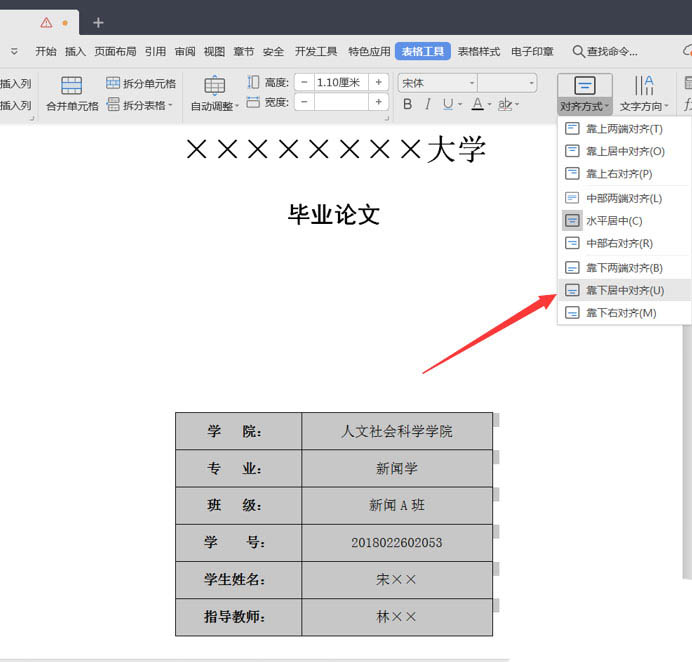
Task: Click the 拆分表格 (split table) icon
Action: 113,104
